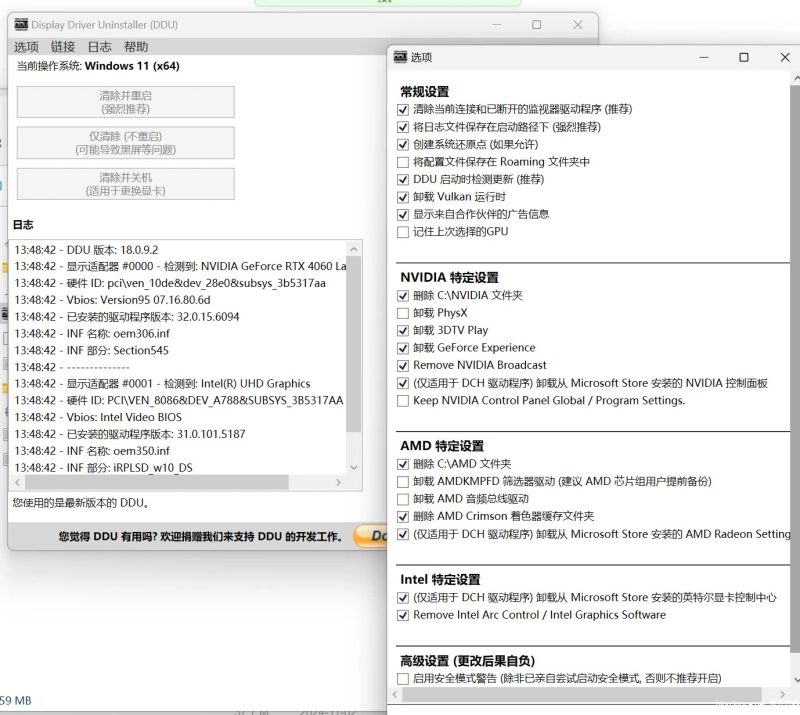
Task: Toggle 卸载 3DTV Play checkbox
Action: (x=403, y=331)
